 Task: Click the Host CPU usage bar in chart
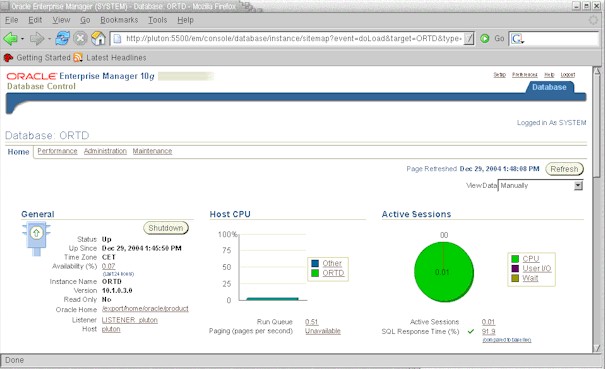272,299
